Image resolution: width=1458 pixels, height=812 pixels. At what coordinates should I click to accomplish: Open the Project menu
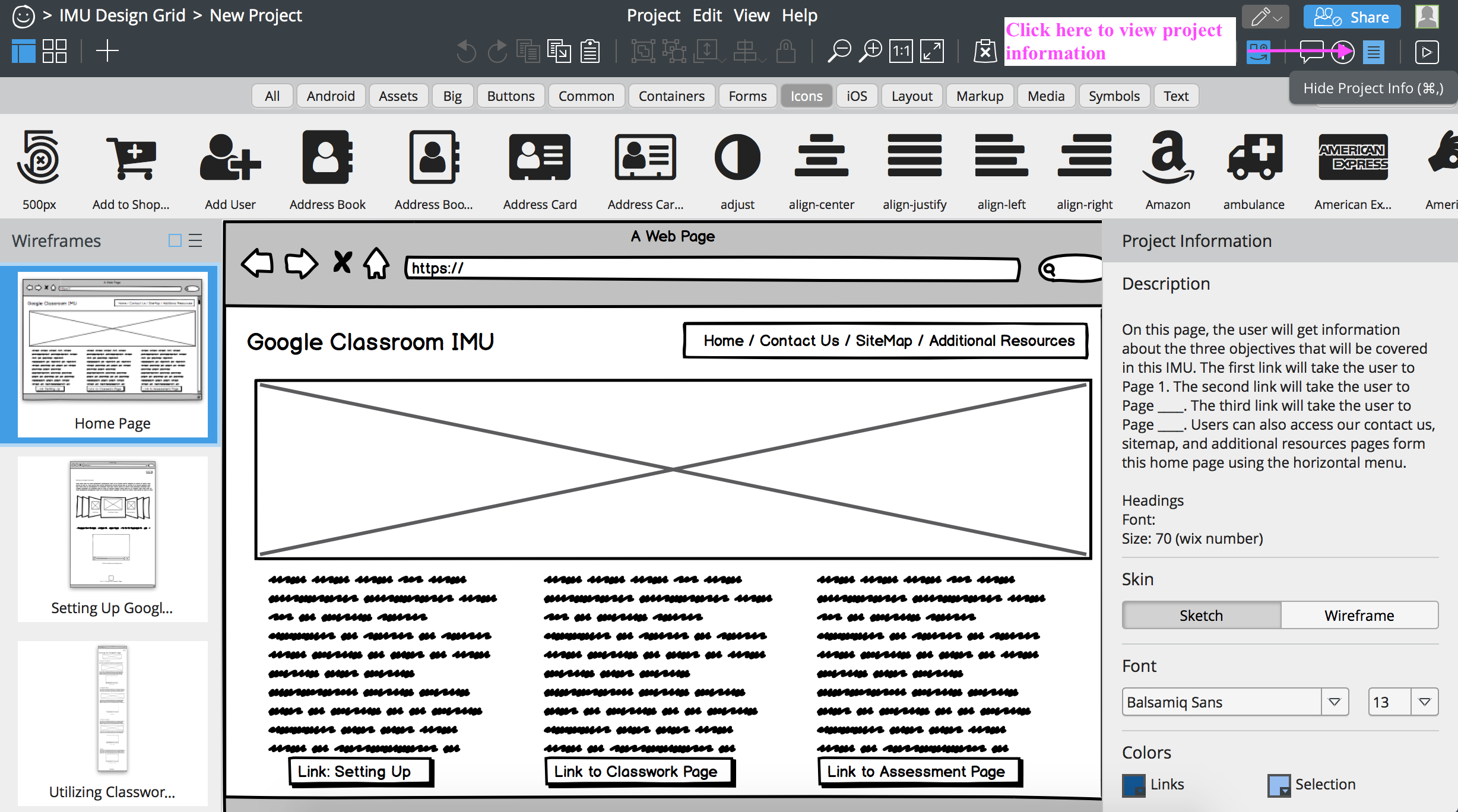tap(653, 15)
